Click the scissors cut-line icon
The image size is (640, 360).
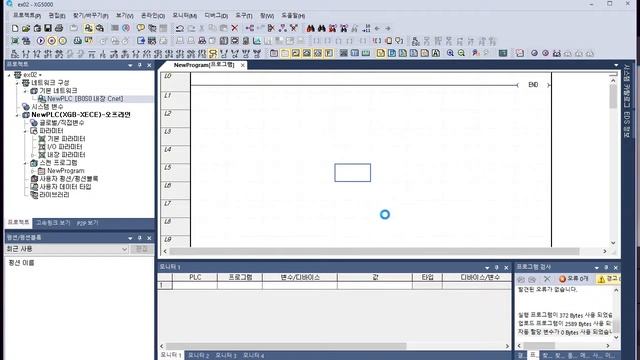[271, 28]
